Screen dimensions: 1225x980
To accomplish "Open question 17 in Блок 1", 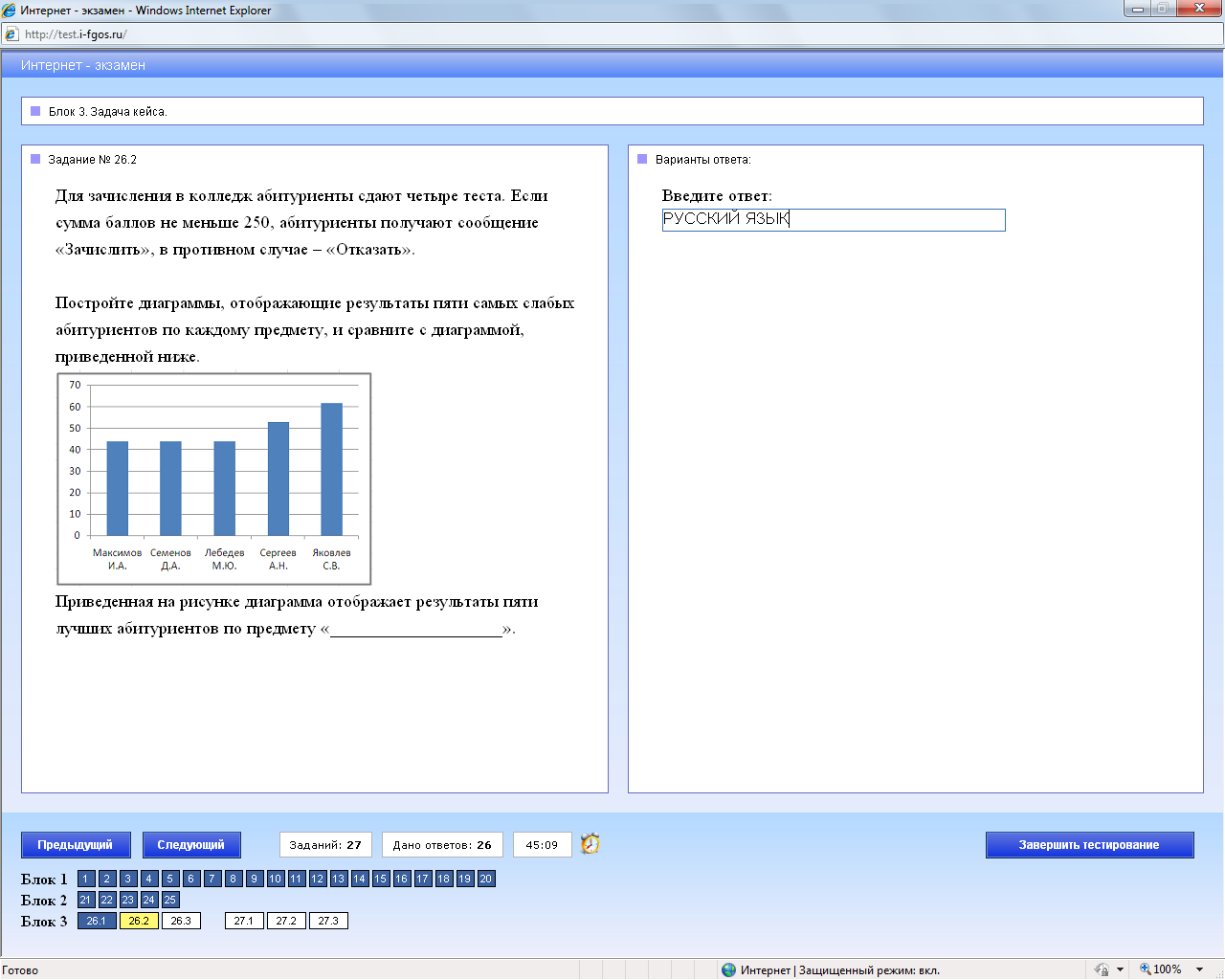I will 422,879.
